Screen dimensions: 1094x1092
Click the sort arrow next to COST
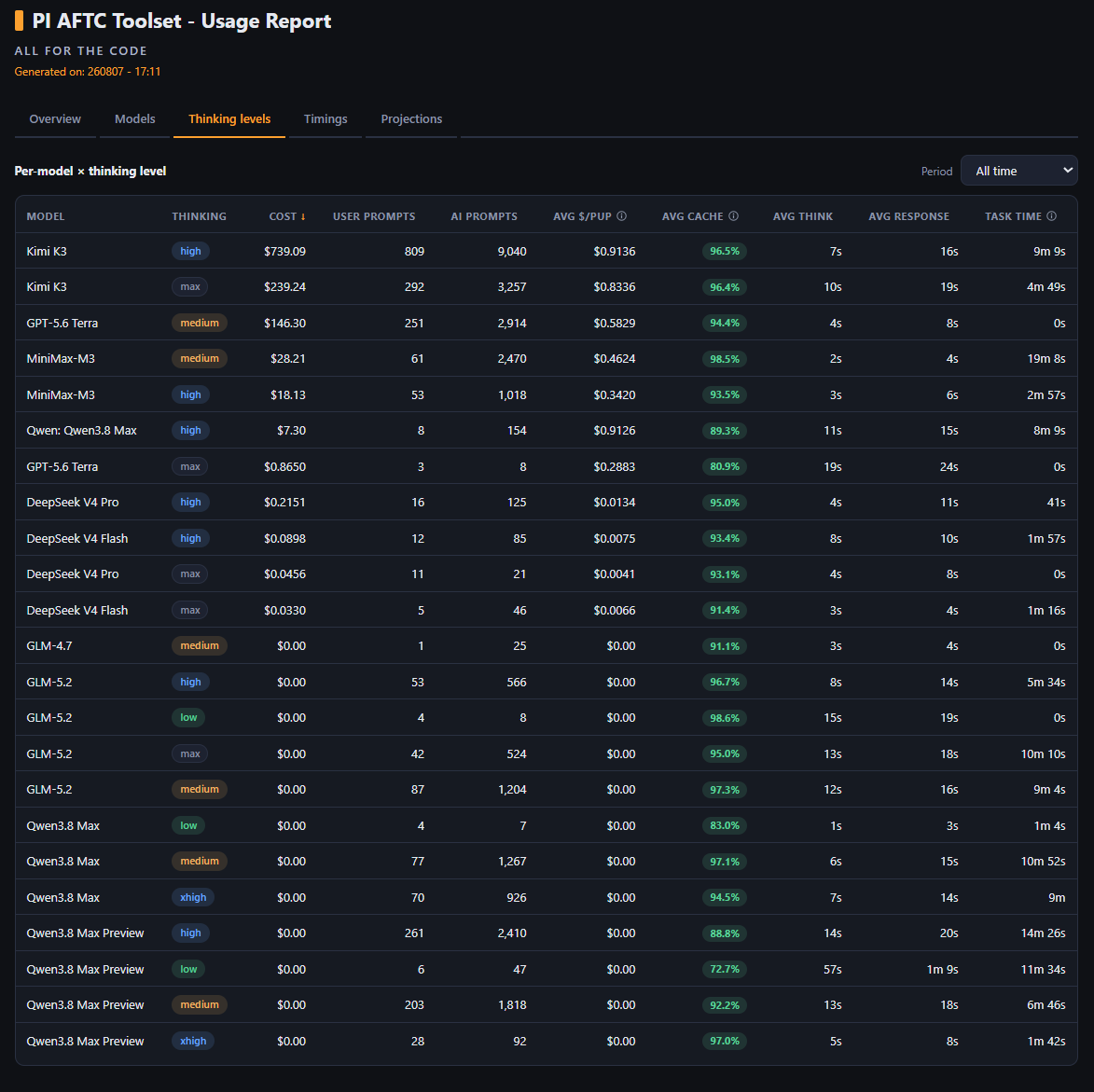click(x=303, y=216)
